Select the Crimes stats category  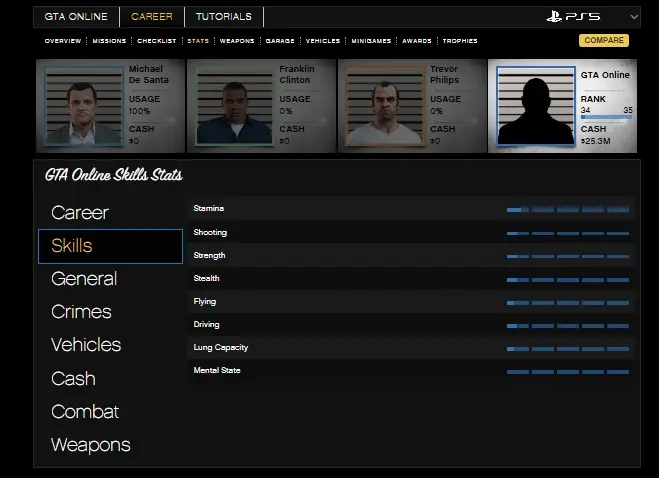[81, 312]
